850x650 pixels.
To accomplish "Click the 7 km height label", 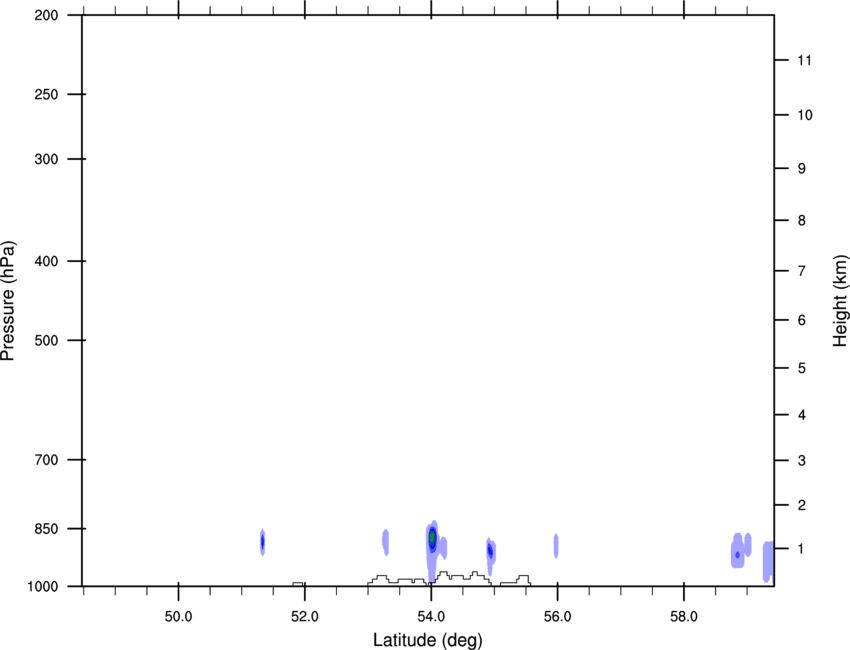I will tap(802, 271).
